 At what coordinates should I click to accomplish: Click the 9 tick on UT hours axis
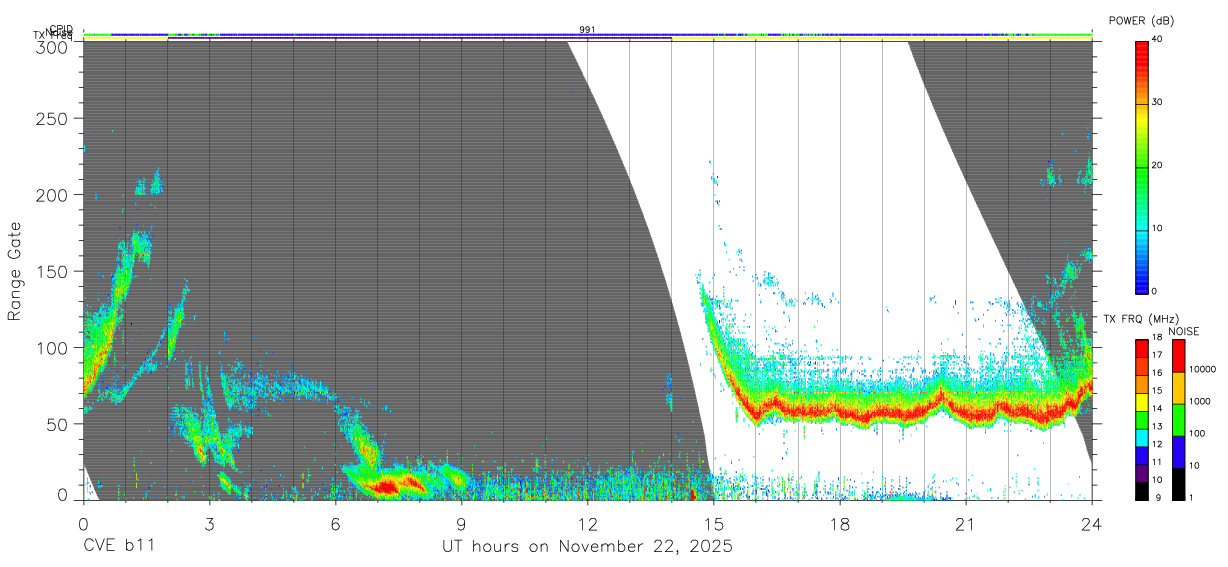pyautogui.click(x=461, y=524)
